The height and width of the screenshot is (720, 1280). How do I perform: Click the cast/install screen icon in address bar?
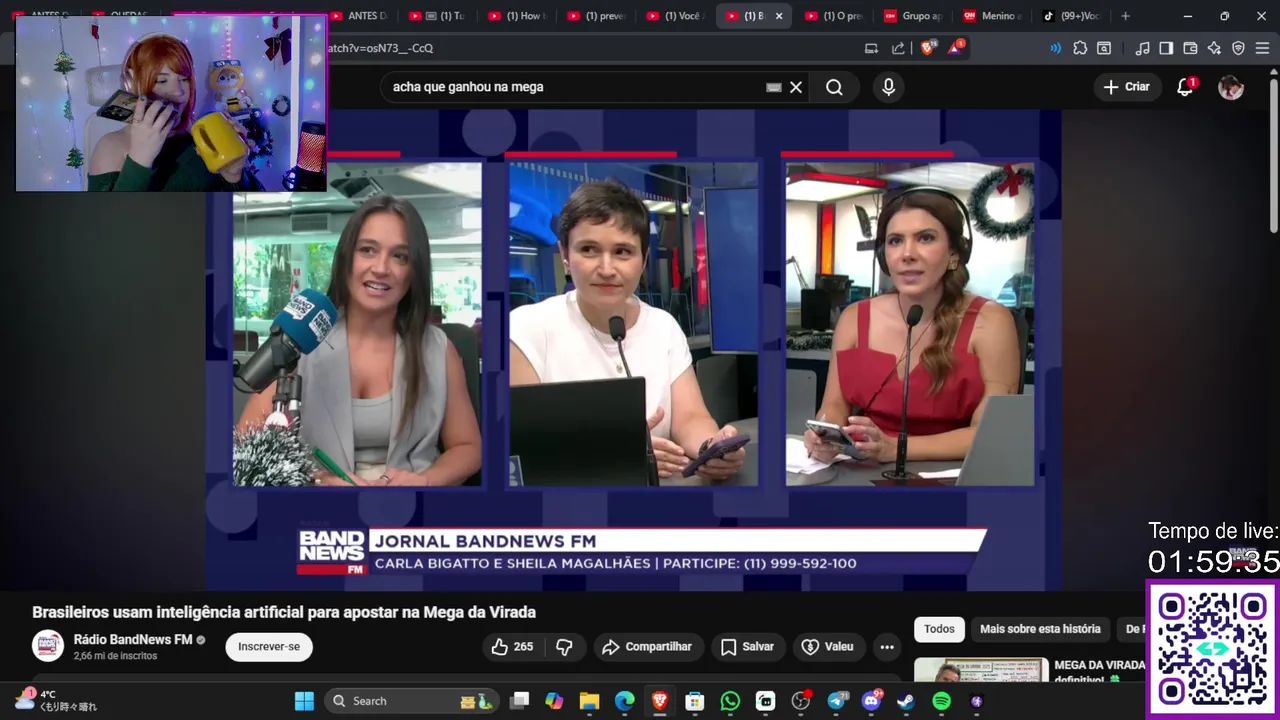[x=871, y=48]
